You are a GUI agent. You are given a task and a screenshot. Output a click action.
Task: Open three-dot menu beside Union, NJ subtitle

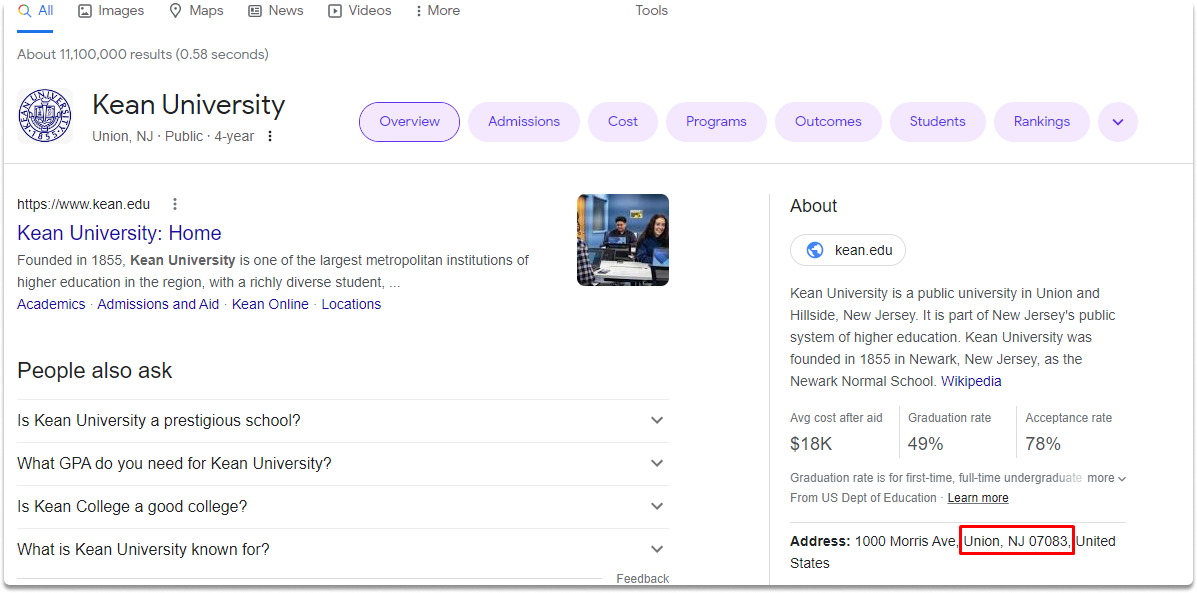[x=269, y=137]
